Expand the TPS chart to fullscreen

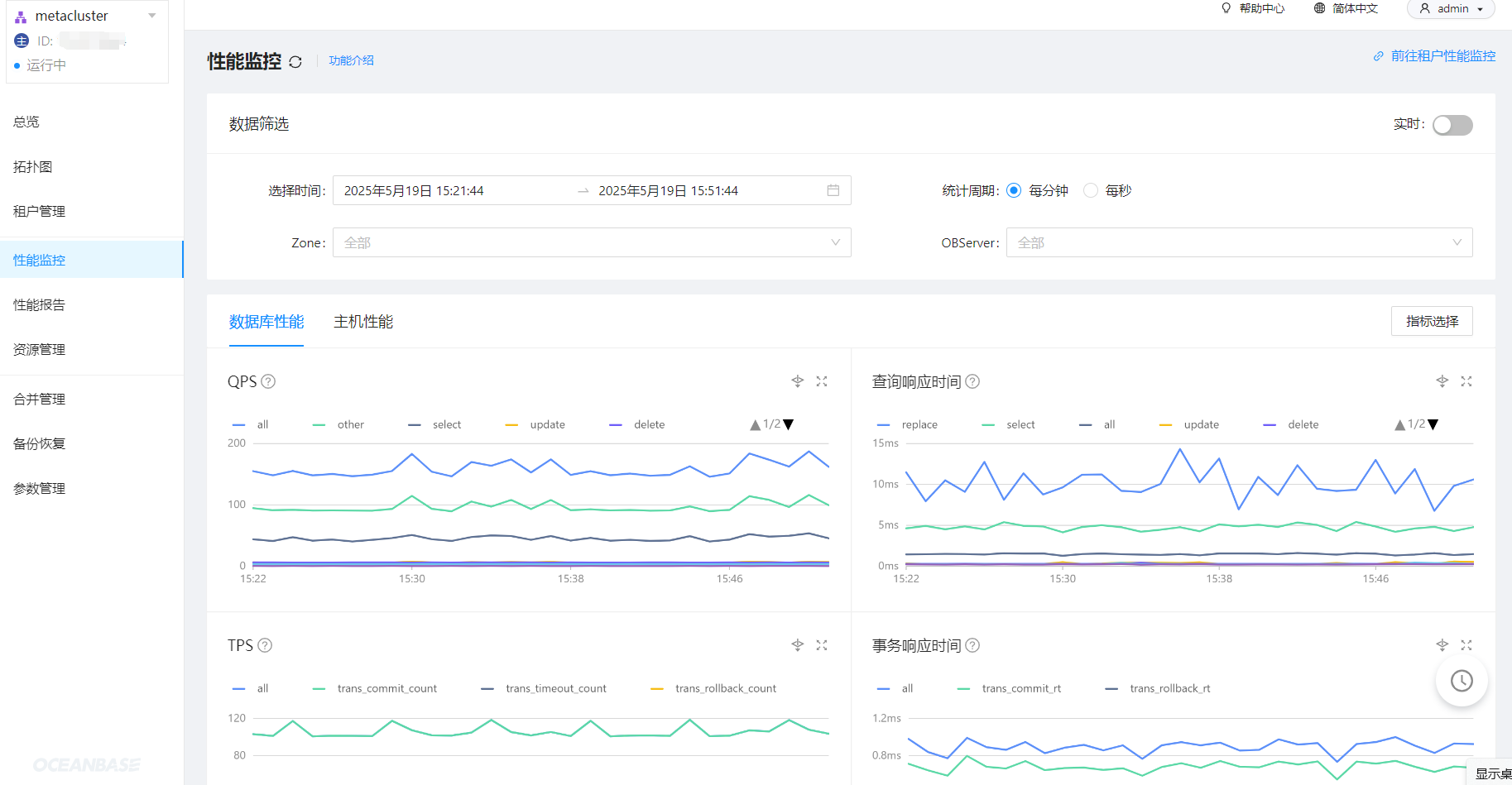click(x=822, y=645)
